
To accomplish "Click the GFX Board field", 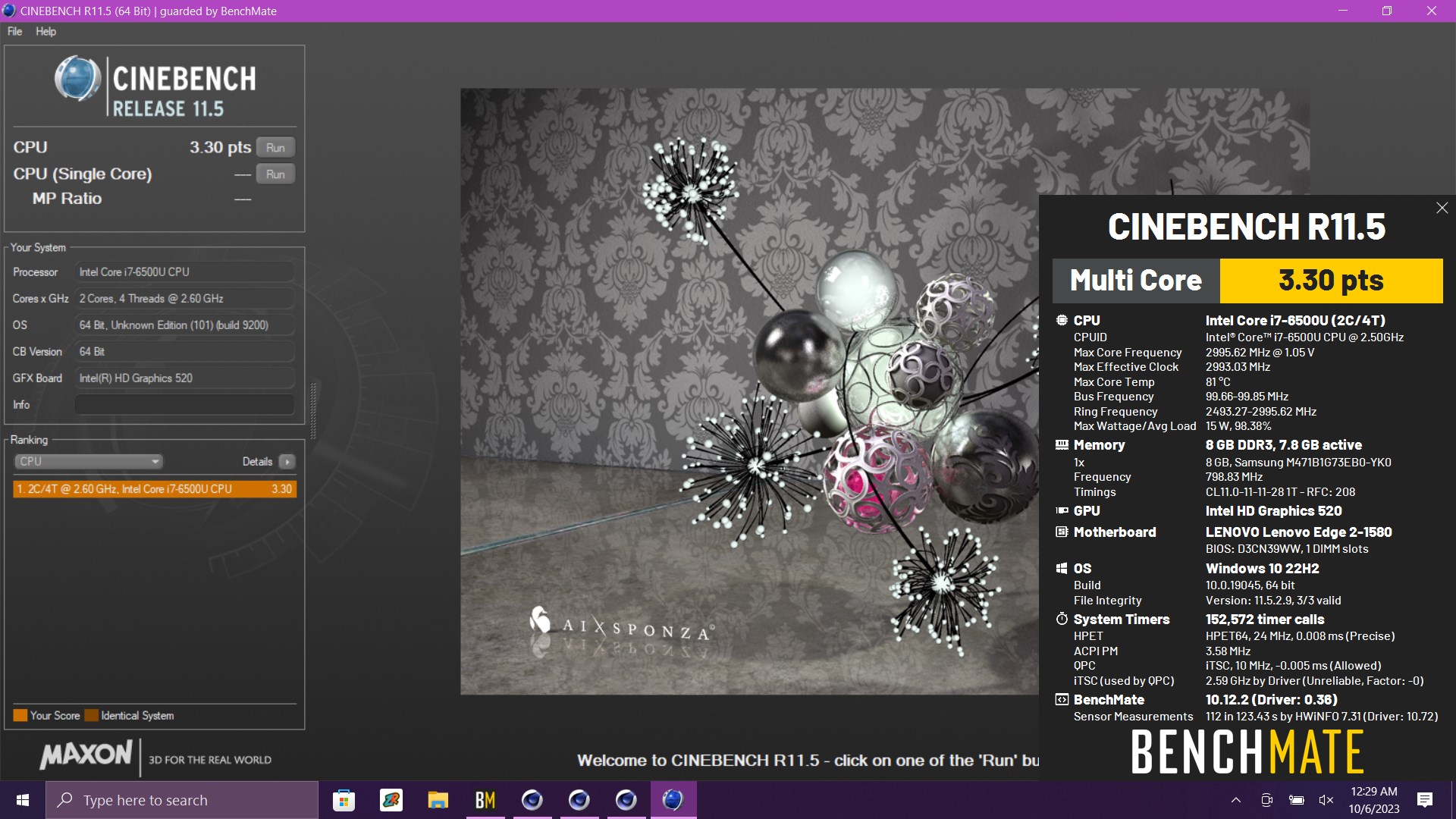I will point(184,378).
